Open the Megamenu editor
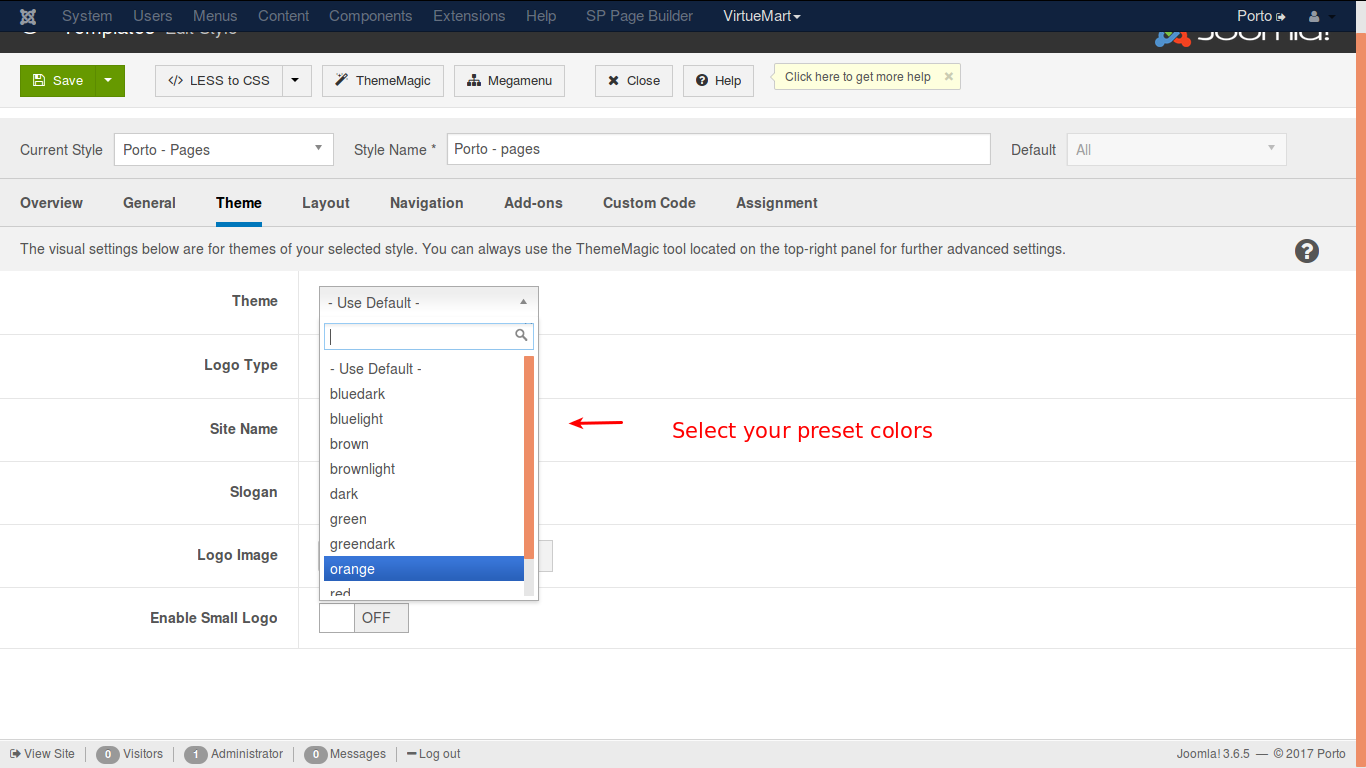 tap(509, 81)
